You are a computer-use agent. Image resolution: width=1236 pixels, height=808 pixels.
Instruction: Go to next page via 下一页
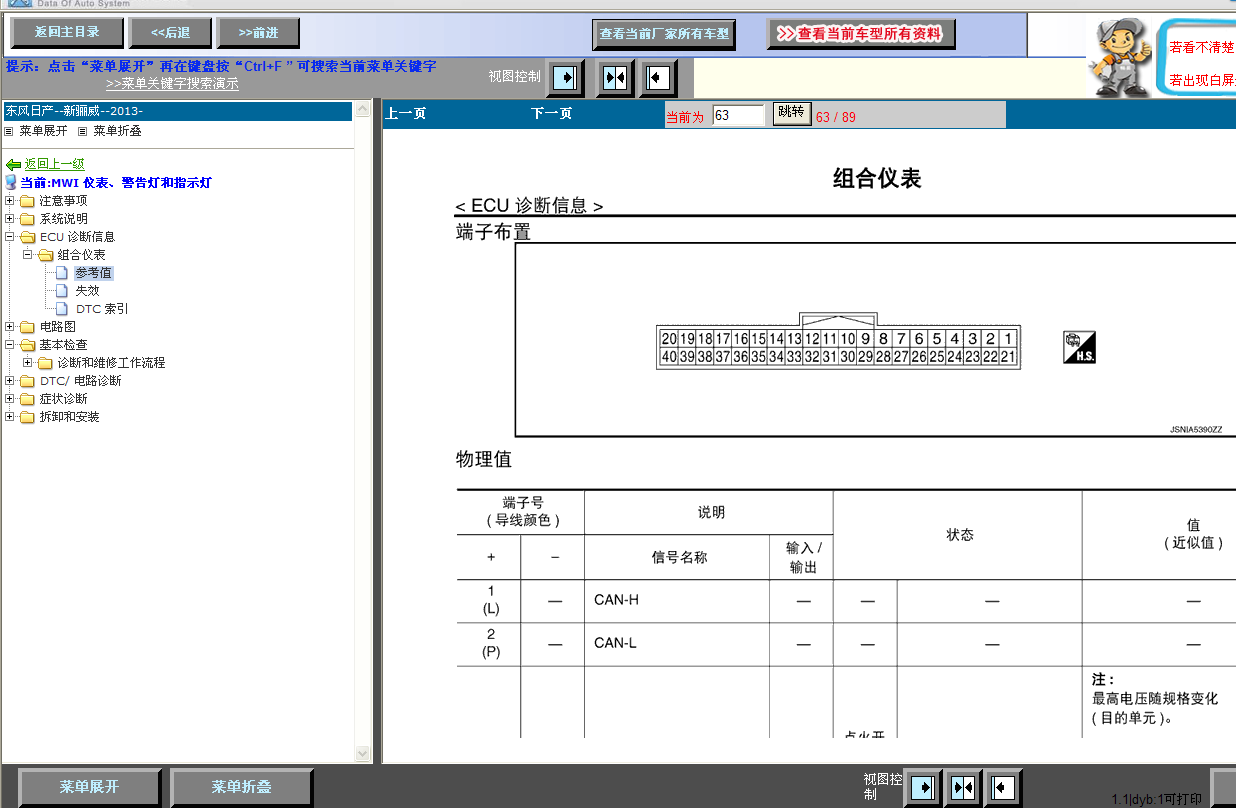[551, 114]
